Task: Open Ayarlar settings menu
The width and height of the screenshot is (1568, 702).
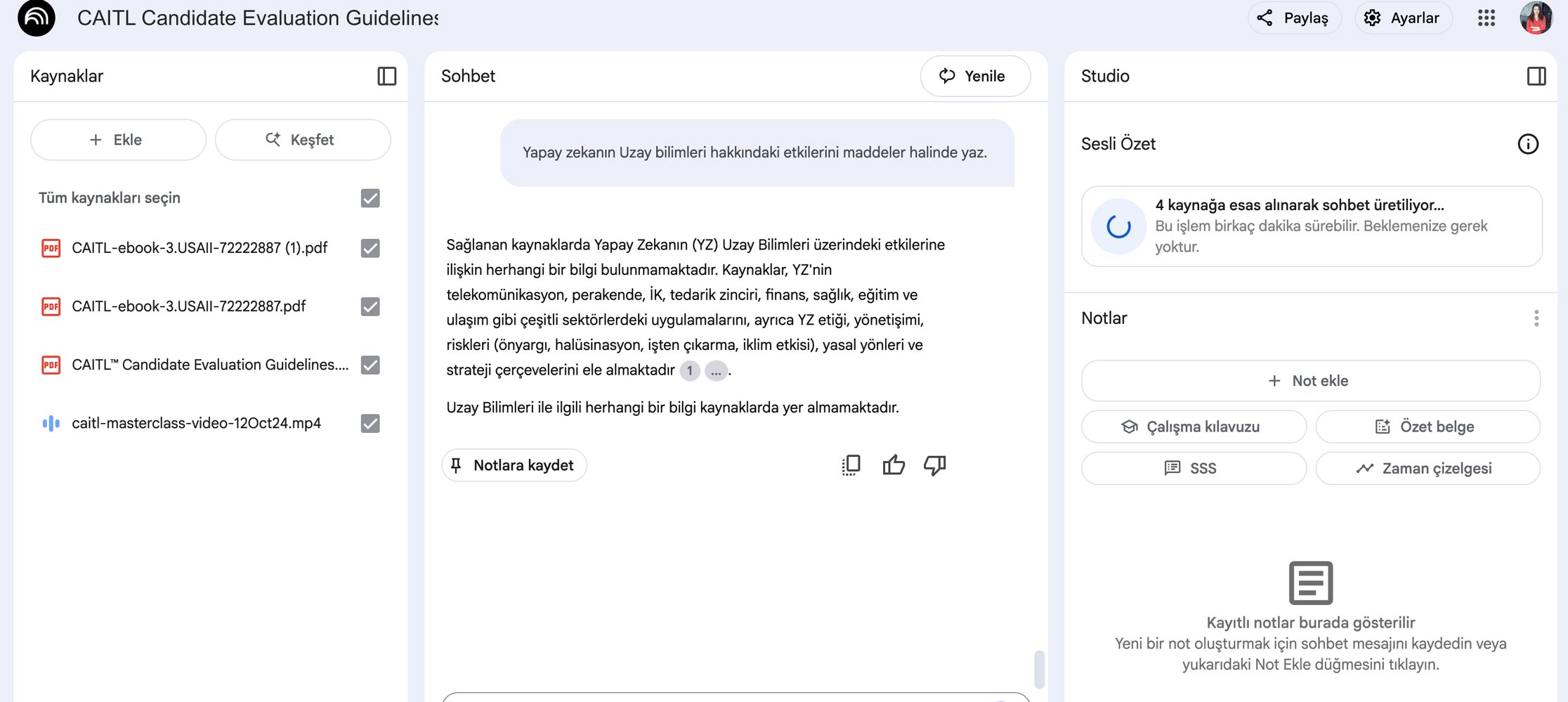Action: tap(1403, 18)
